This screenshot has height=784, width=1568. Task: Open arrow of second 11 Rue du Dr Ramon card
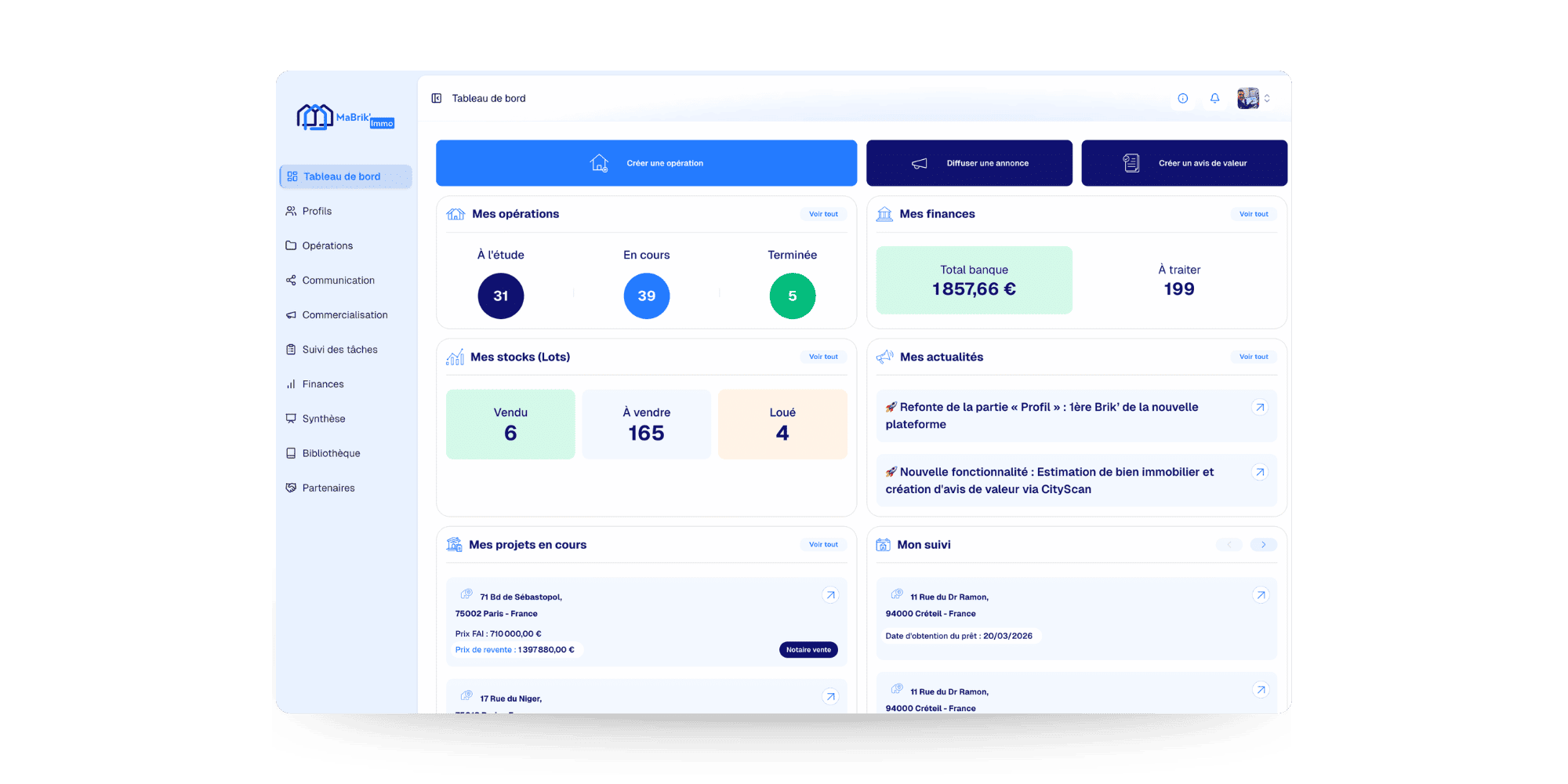click(x=1261, y=690)
